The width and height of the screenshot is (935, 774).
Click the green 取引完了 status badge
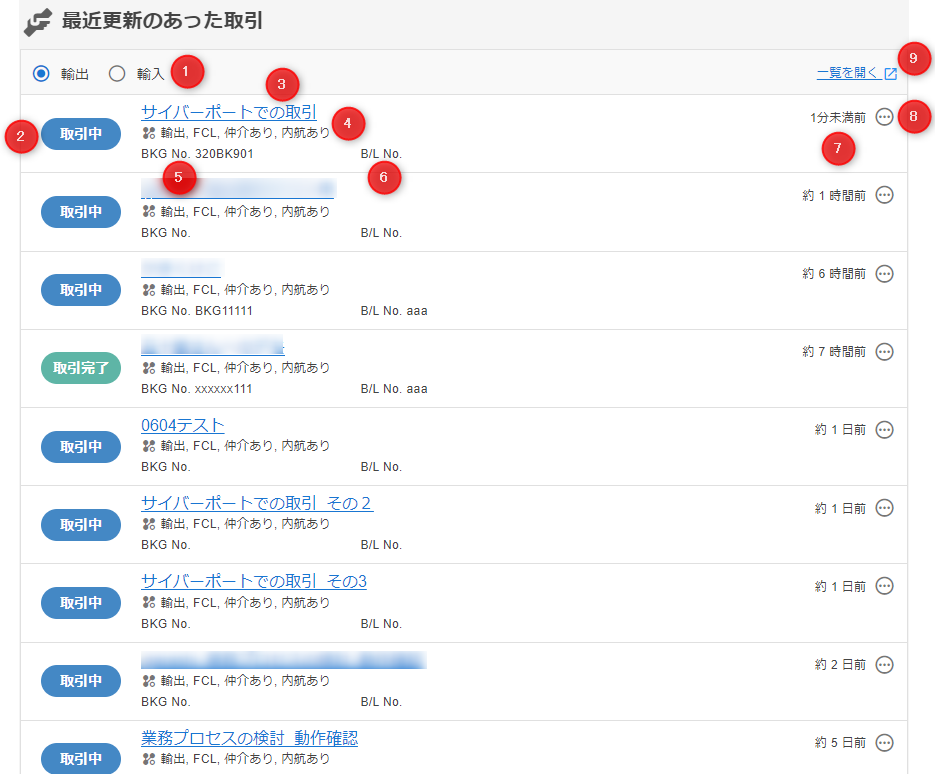80,368
